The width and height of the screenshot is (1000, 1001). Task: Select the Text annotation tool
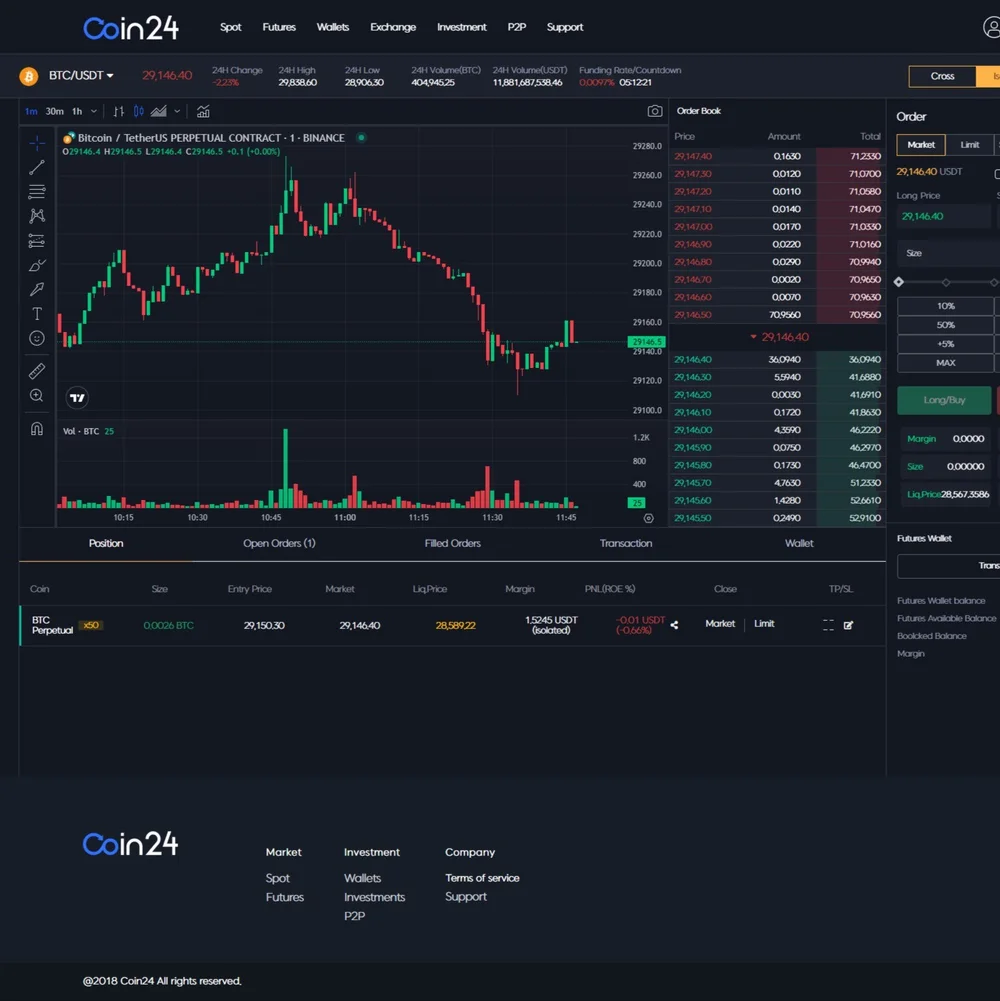tap(37, 314)
